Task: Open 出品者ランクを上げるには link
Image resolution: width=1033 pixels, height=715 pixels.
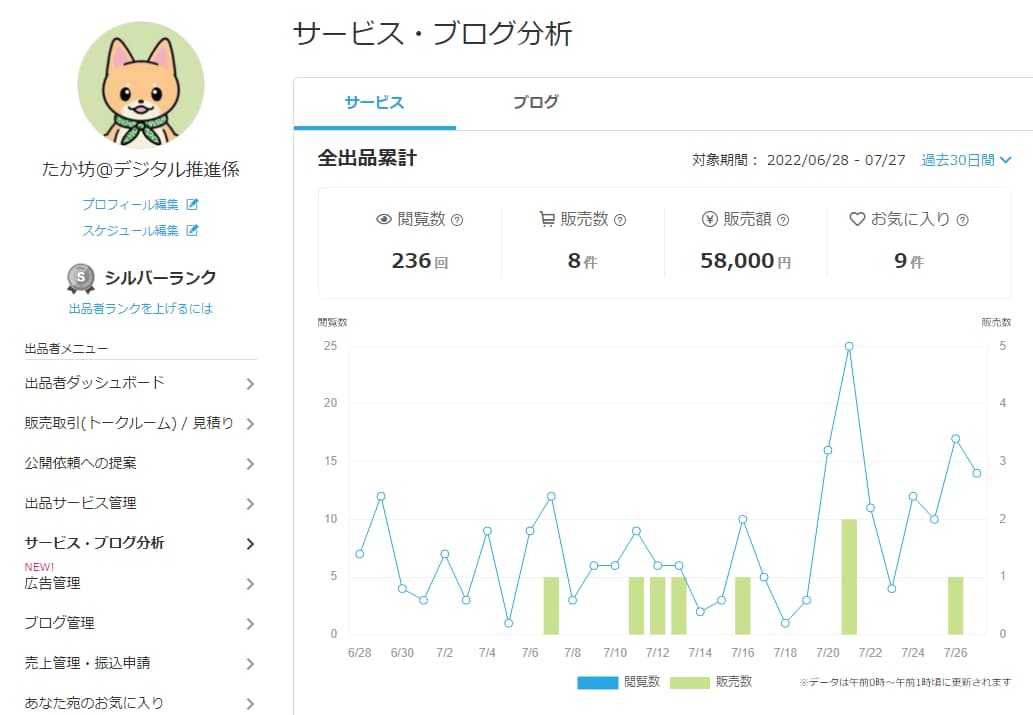Action: [141, 308]
